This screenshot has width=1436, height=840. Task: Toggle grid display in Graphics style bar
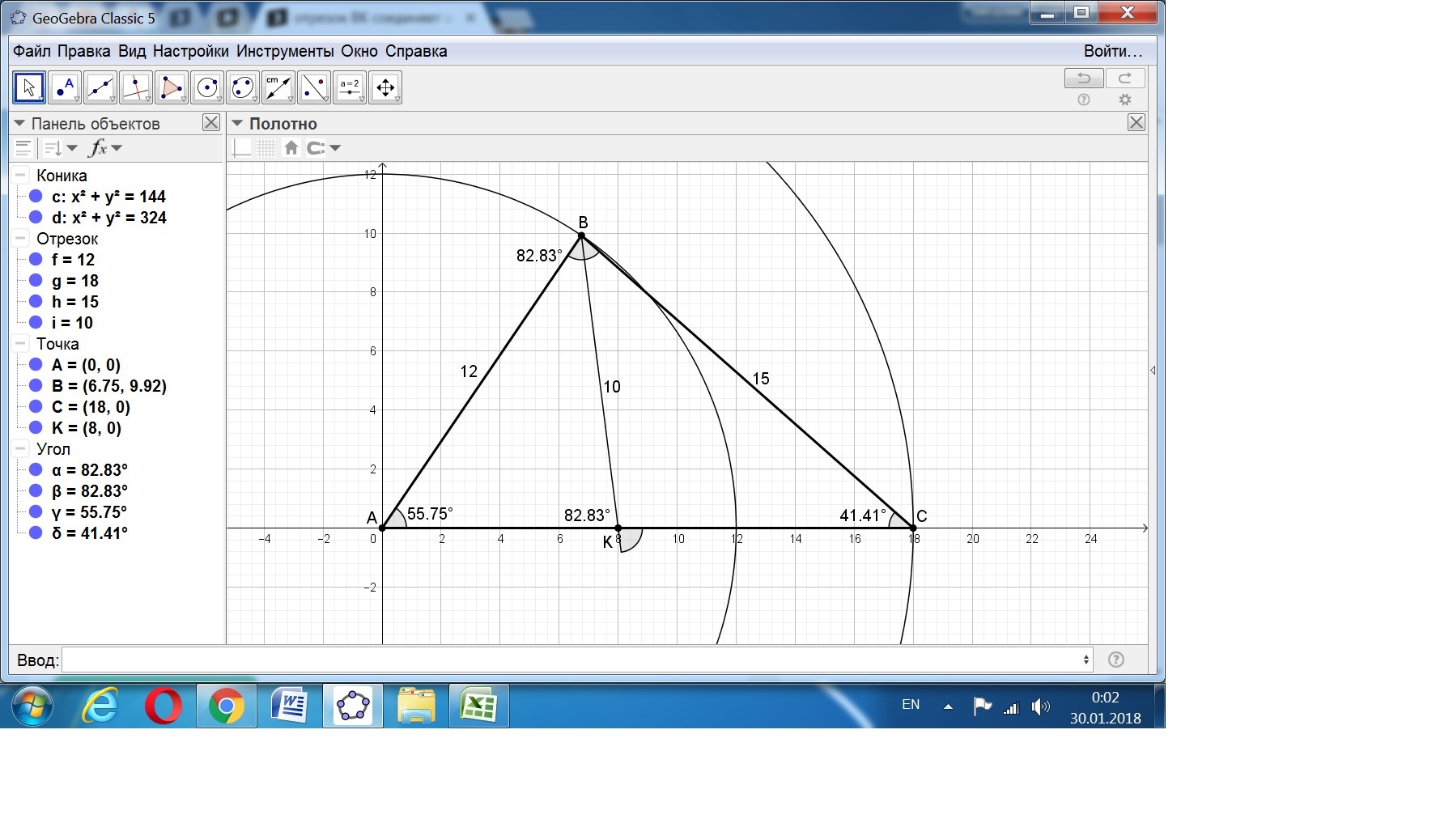click(x=266, y=147)
